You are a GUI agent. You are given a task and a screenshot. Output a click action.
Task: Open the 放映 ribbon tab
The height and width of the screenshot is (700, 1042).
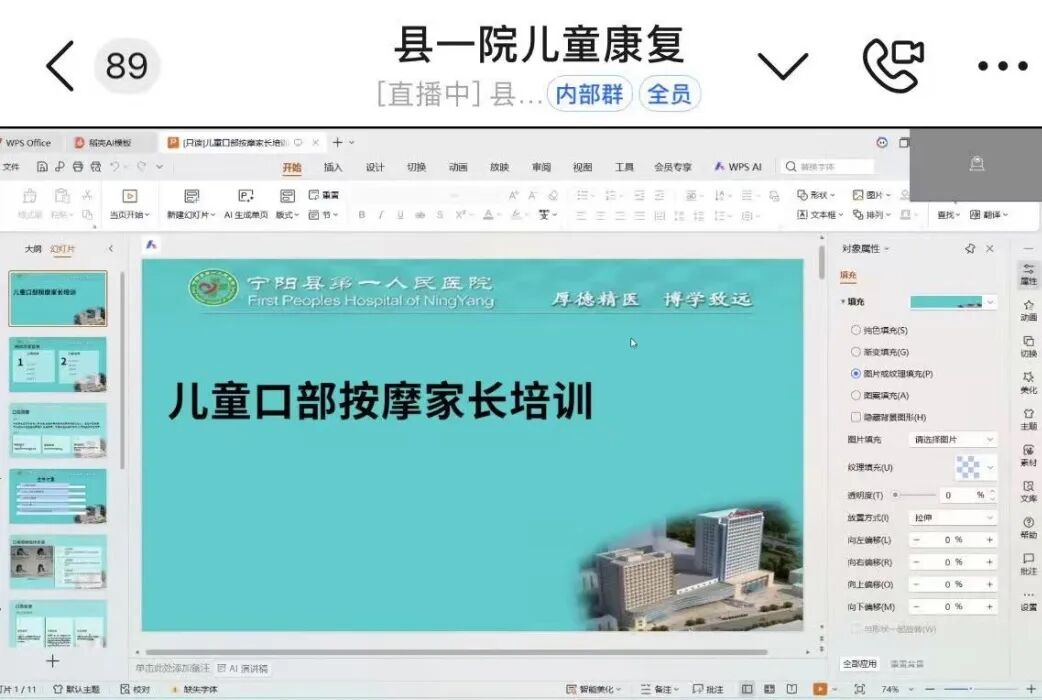point(499,167)
